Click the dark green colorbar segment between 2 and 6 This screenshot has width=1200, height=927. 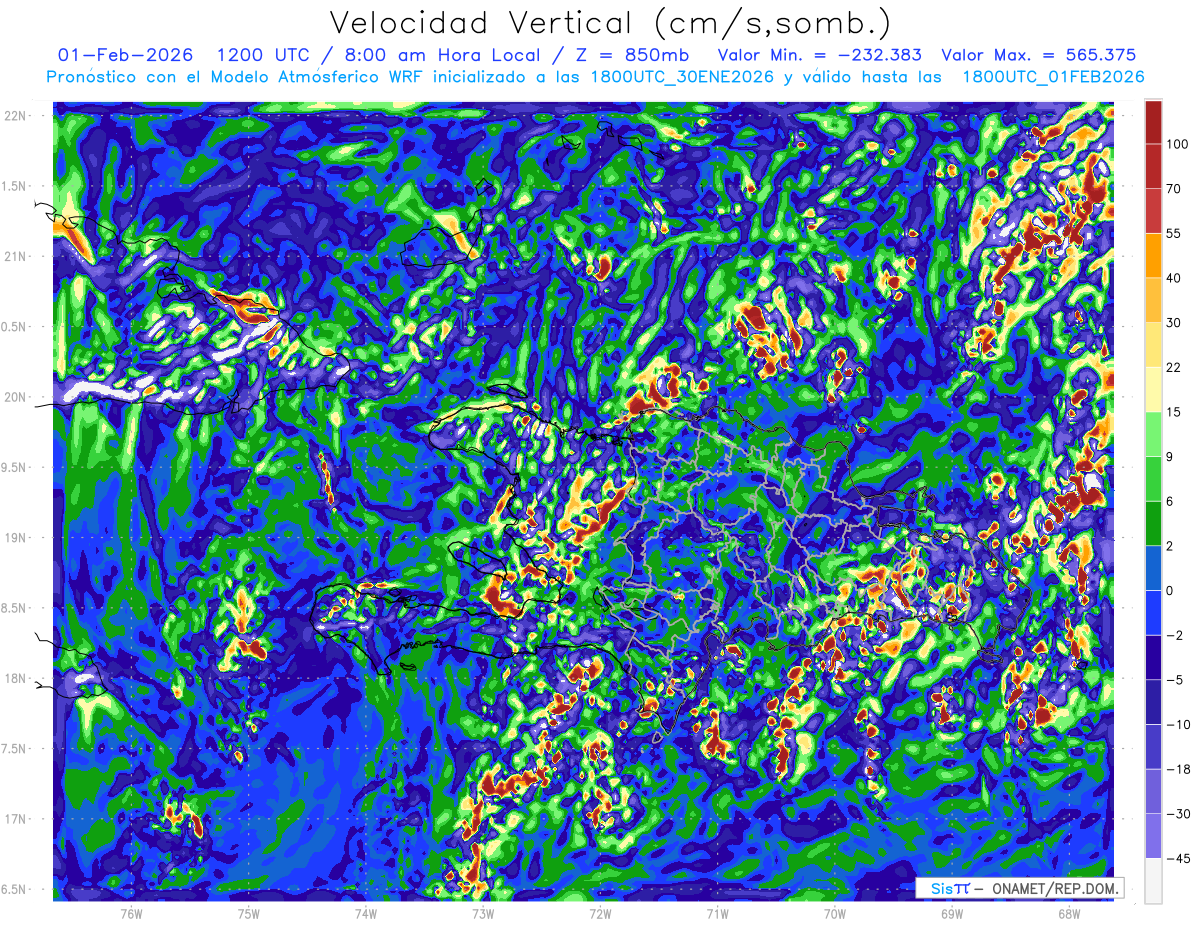(x=1153, y=523)
